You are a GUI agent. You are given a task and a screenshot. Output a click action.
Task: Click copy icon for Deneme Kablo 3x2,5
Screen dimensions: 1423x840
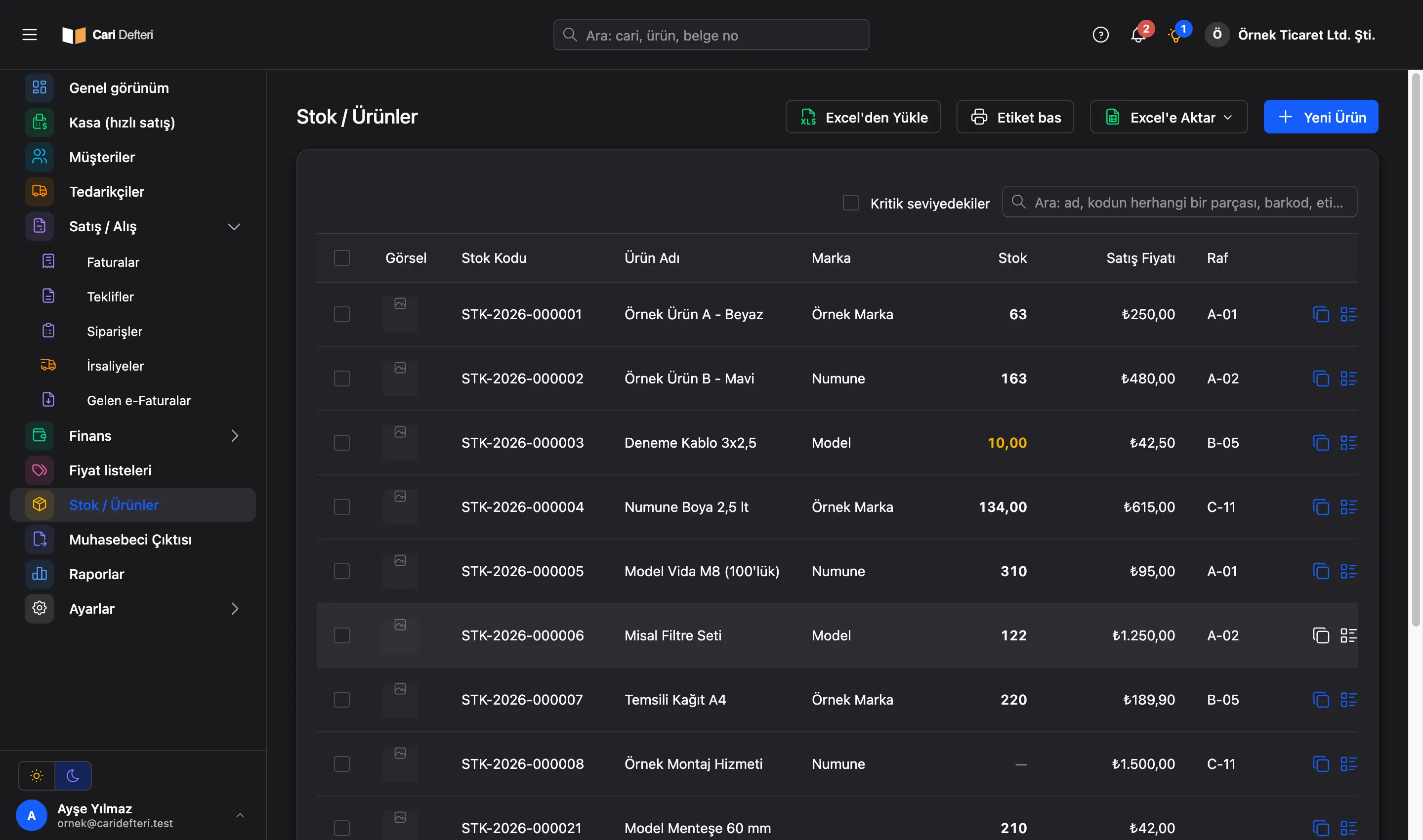tap(1321, 443)
